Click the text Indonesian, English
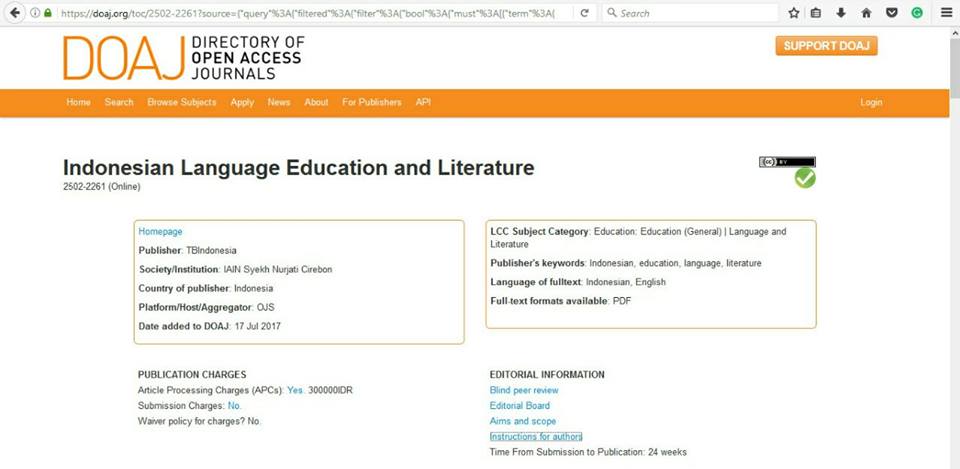Image resolution: width=960 pixels, height=469 pixels. pos(626,282)
